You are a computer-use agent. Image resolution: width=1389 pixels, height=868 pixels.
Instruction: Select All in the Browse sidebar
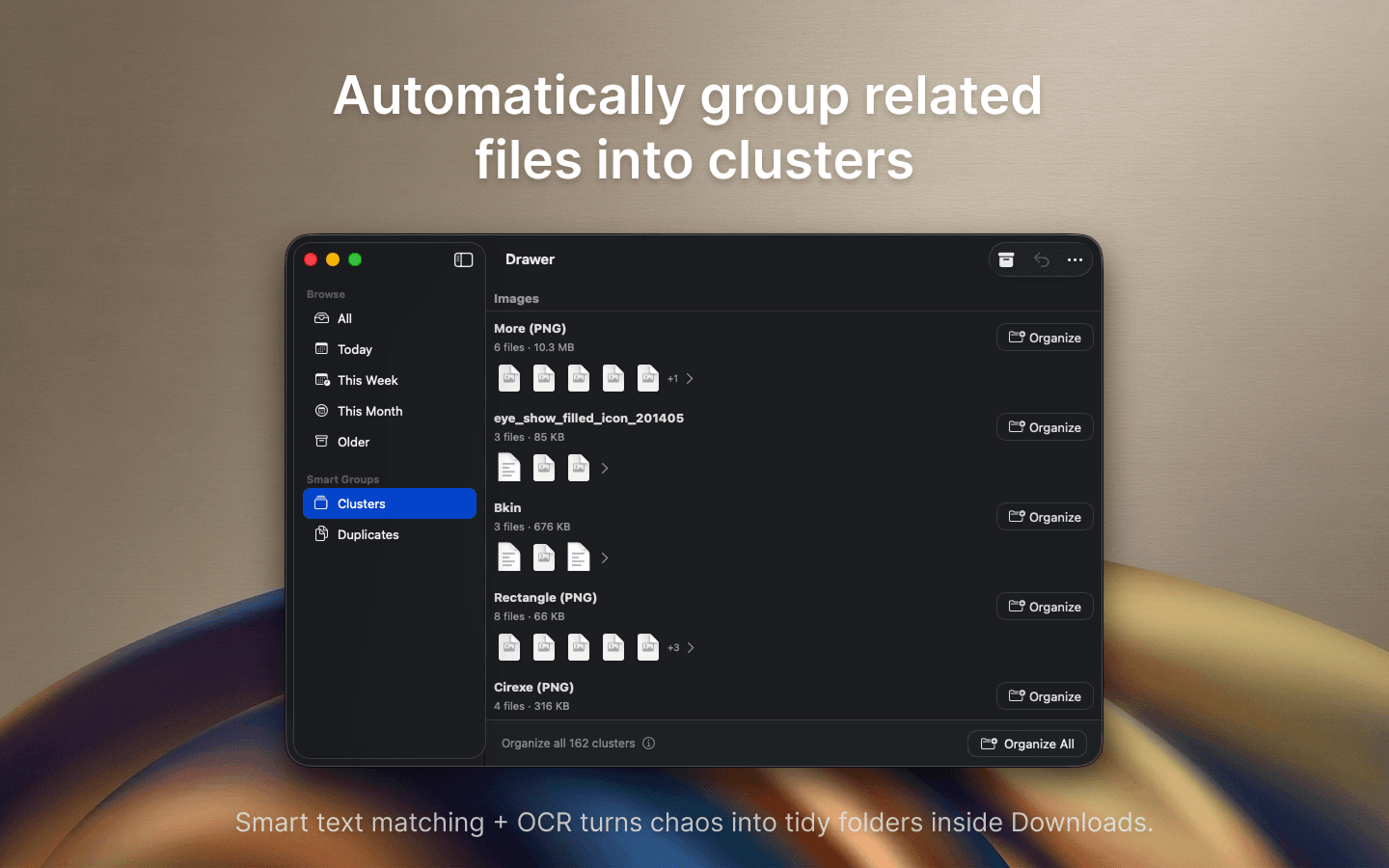click(x=390, y=318)
